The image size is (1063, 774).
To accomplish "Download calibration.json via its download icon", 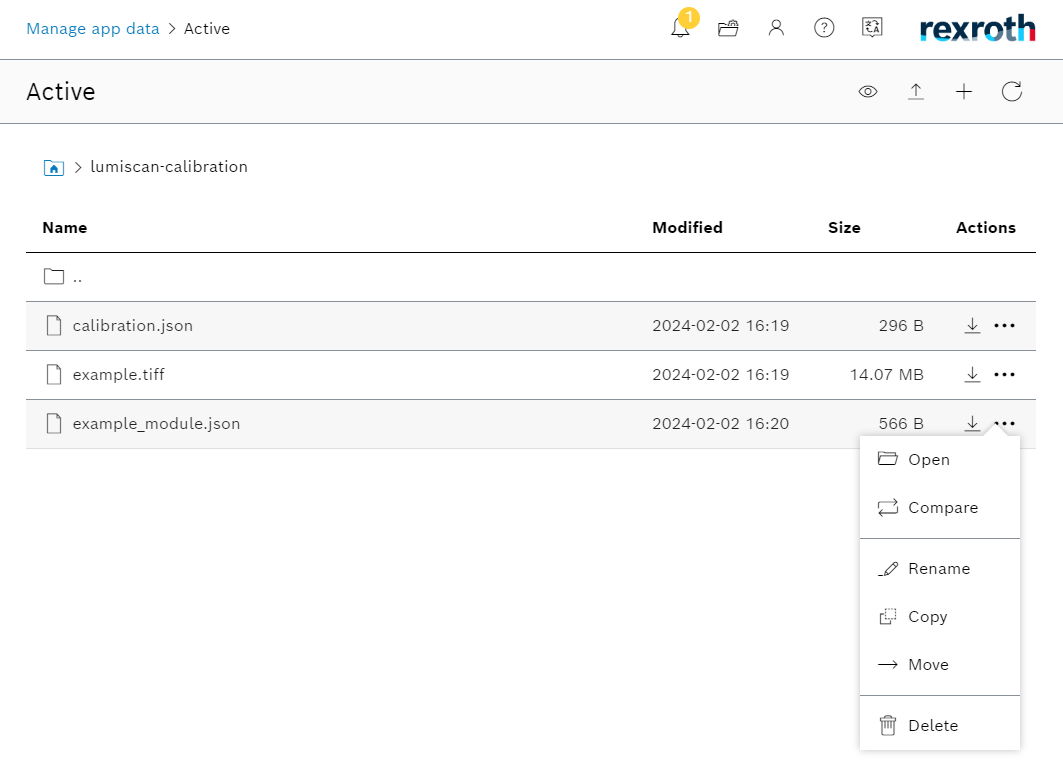I will (x=972, y=325).
